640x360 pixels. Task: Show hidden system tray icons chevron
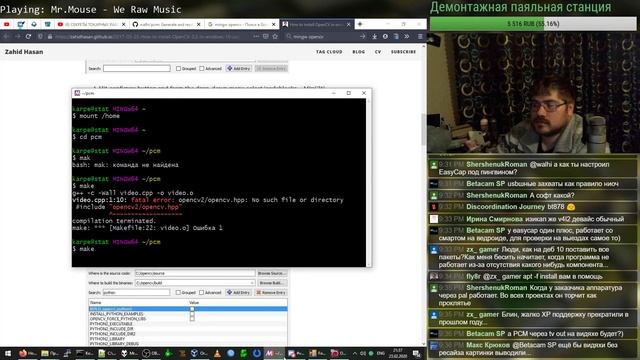tap(354, 353)
